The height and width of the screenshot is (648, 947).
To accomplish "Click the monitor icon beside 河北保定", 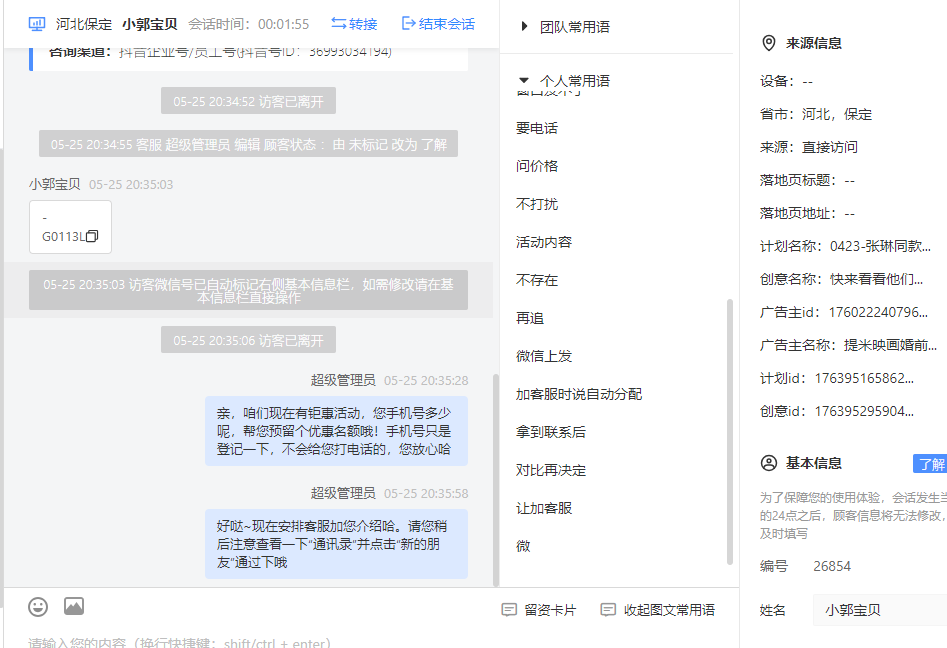I will (37, 24).
